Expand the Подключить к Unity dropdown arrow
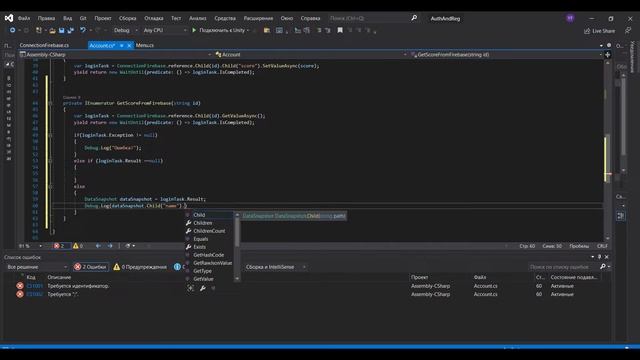The height and width of the screenshot is (360, 640). (x=248, y=31)
